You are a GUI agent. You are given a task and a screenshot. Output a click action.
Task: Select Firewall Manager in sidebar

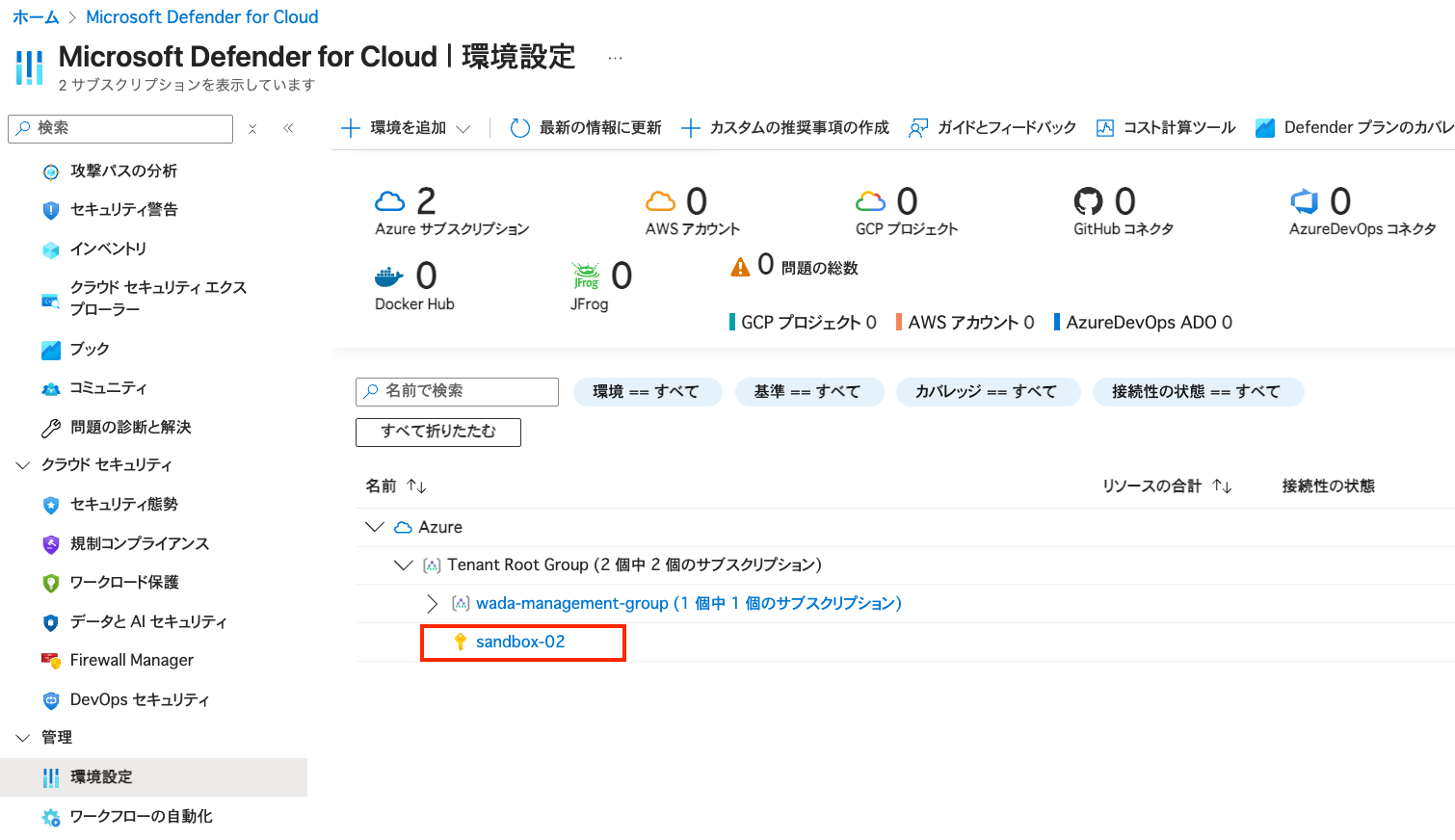pyautogui.click(x=132, y=661)
